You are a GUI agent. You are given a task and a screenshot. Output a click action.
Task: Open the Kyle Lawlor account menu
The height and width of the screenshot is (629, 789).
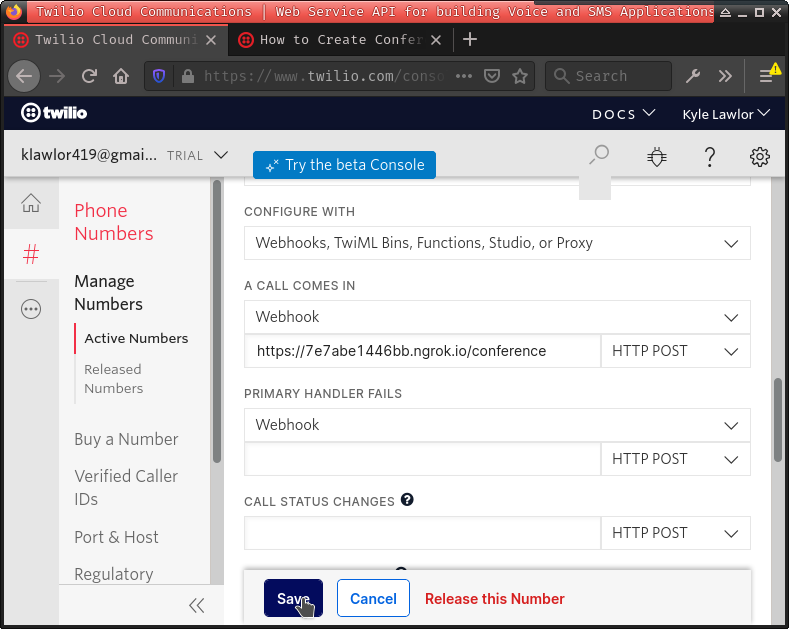click(726, 114)
